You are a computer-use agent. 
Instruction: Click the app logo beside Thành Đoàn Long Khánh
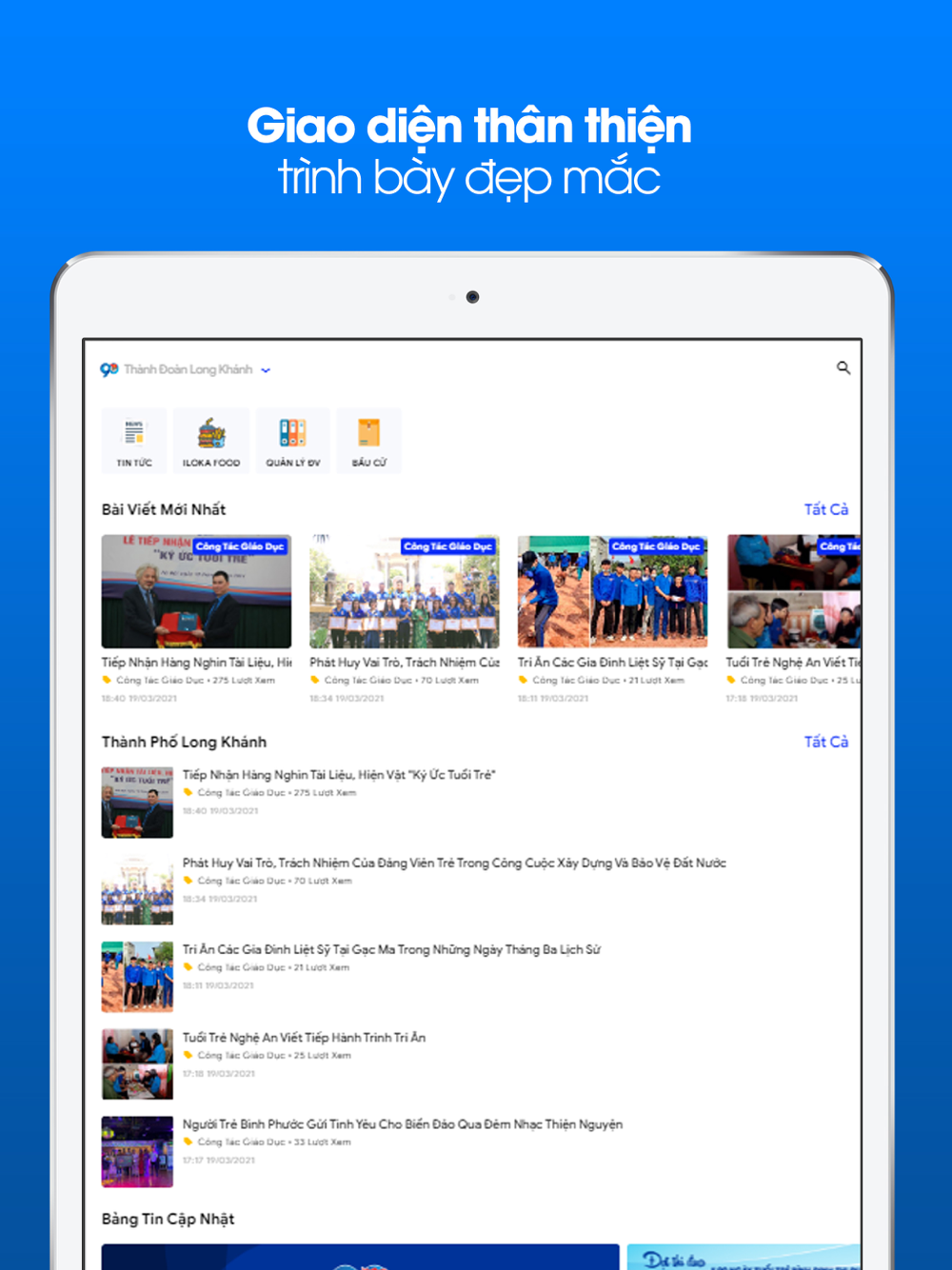tap(109, 369)
